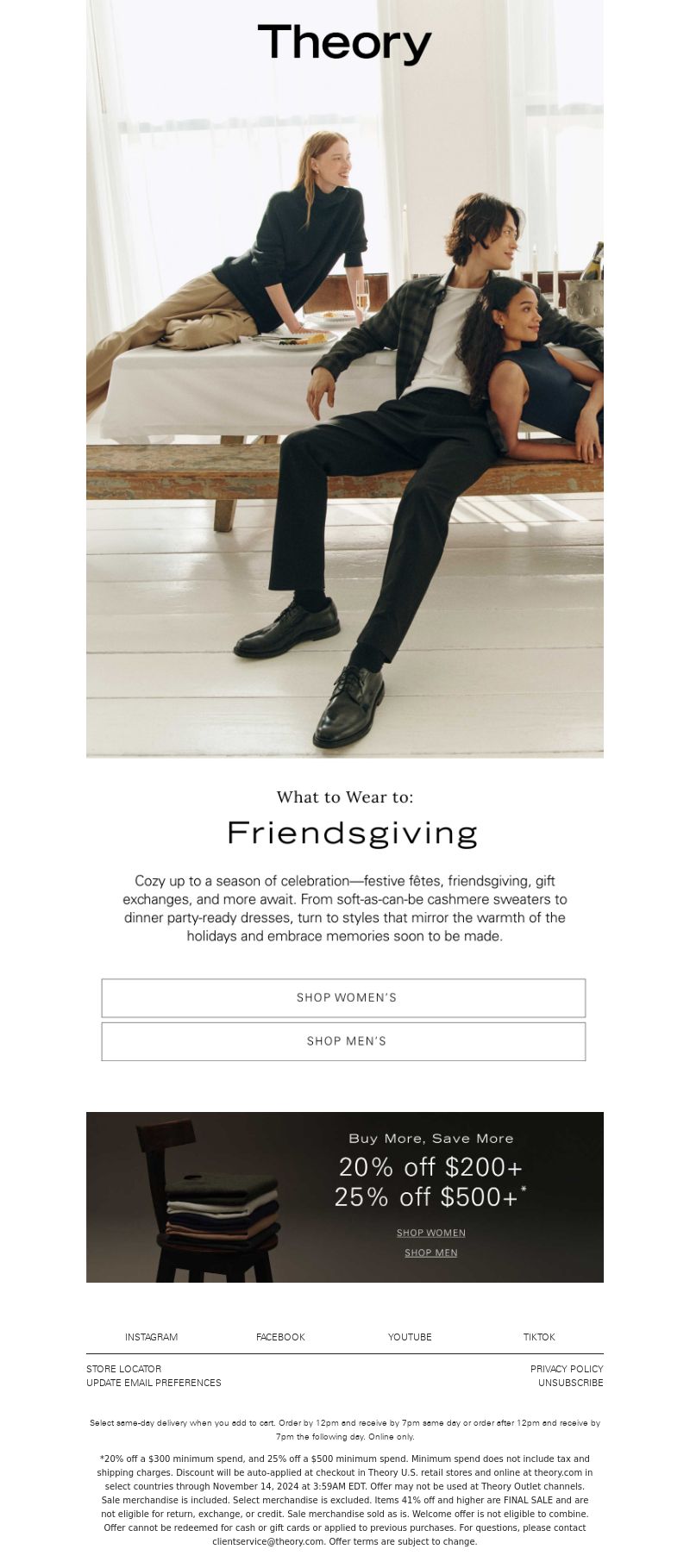Click the SHOP MEN'S button
Image resolution: width=690 pixels, height=1568 pixels.
(343, 1041)
